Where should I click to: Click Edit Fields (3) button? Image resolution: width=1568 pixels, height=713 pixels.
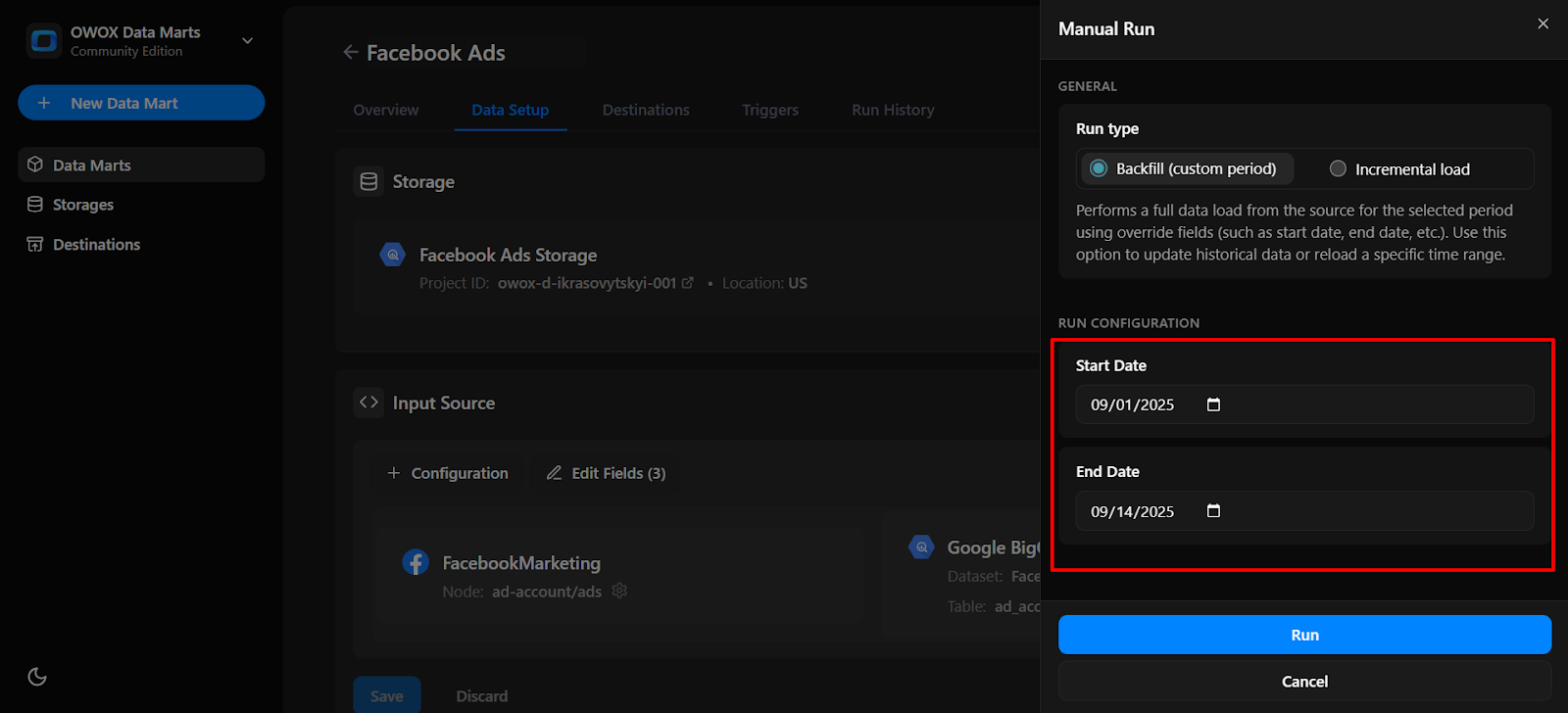coord(606,473)
